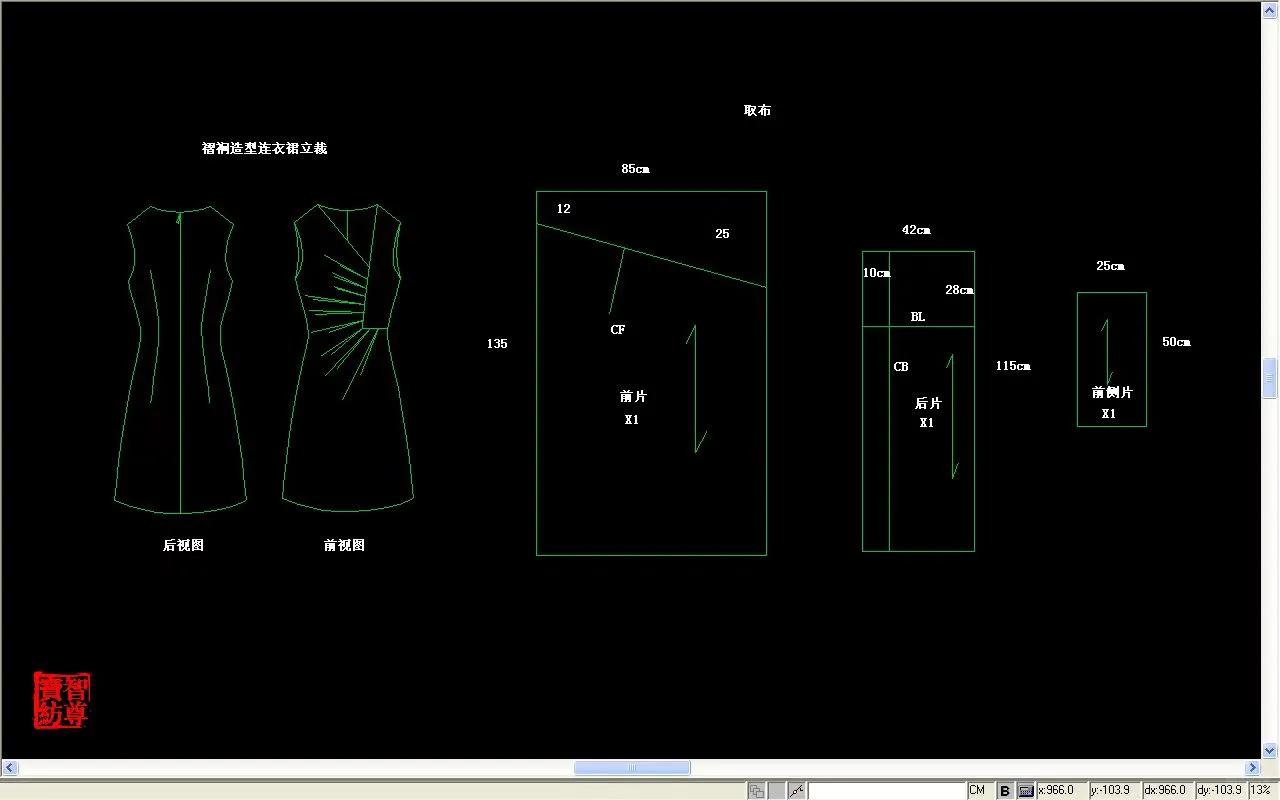Click the 42cm width label
Viewport: 1280px width, 800px height.
pyautogui.click(x=916, y=230)
